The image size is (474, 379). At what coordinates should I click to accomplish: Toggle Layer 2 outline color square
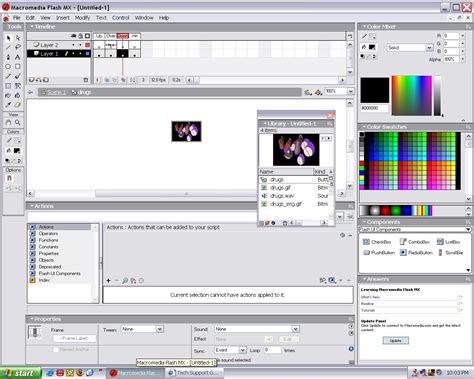88,45
